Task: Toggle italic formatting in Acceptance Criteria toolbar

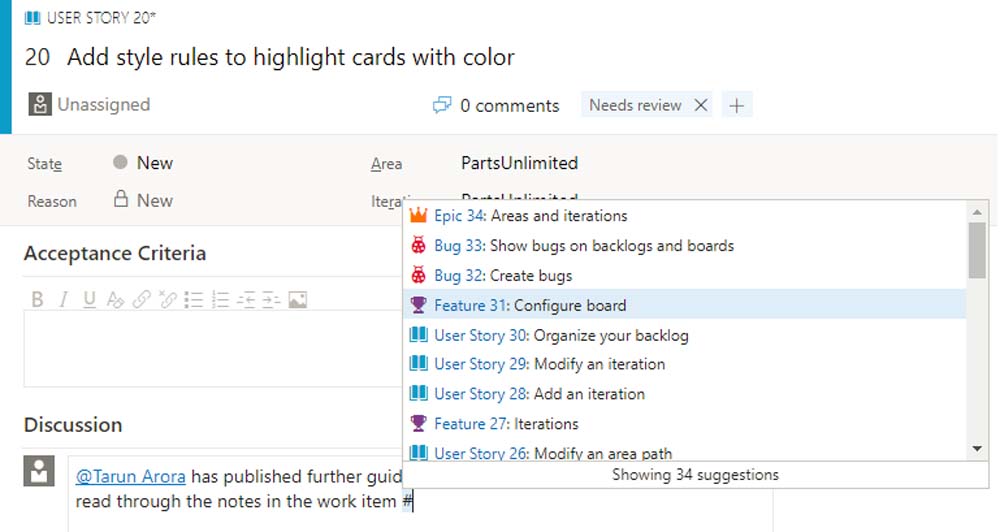Action: tap(63, 299)
